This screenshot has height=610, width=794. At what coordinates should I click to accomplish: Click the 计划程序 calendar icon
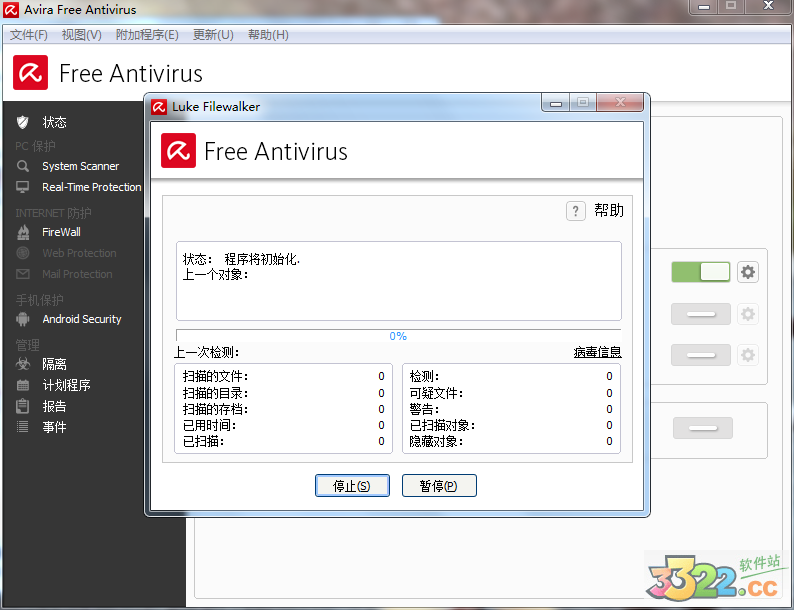point(22,385)
